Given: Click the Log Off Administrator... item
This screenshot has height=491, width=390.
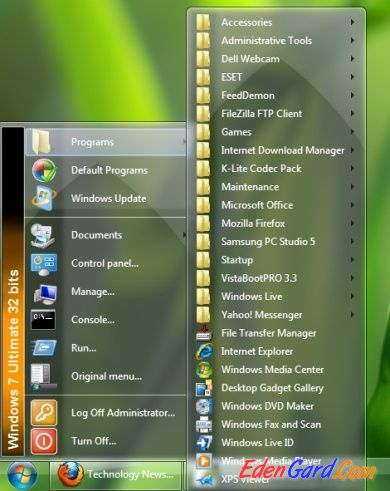Looking at the screenshot, I should [x=106, y=413].
